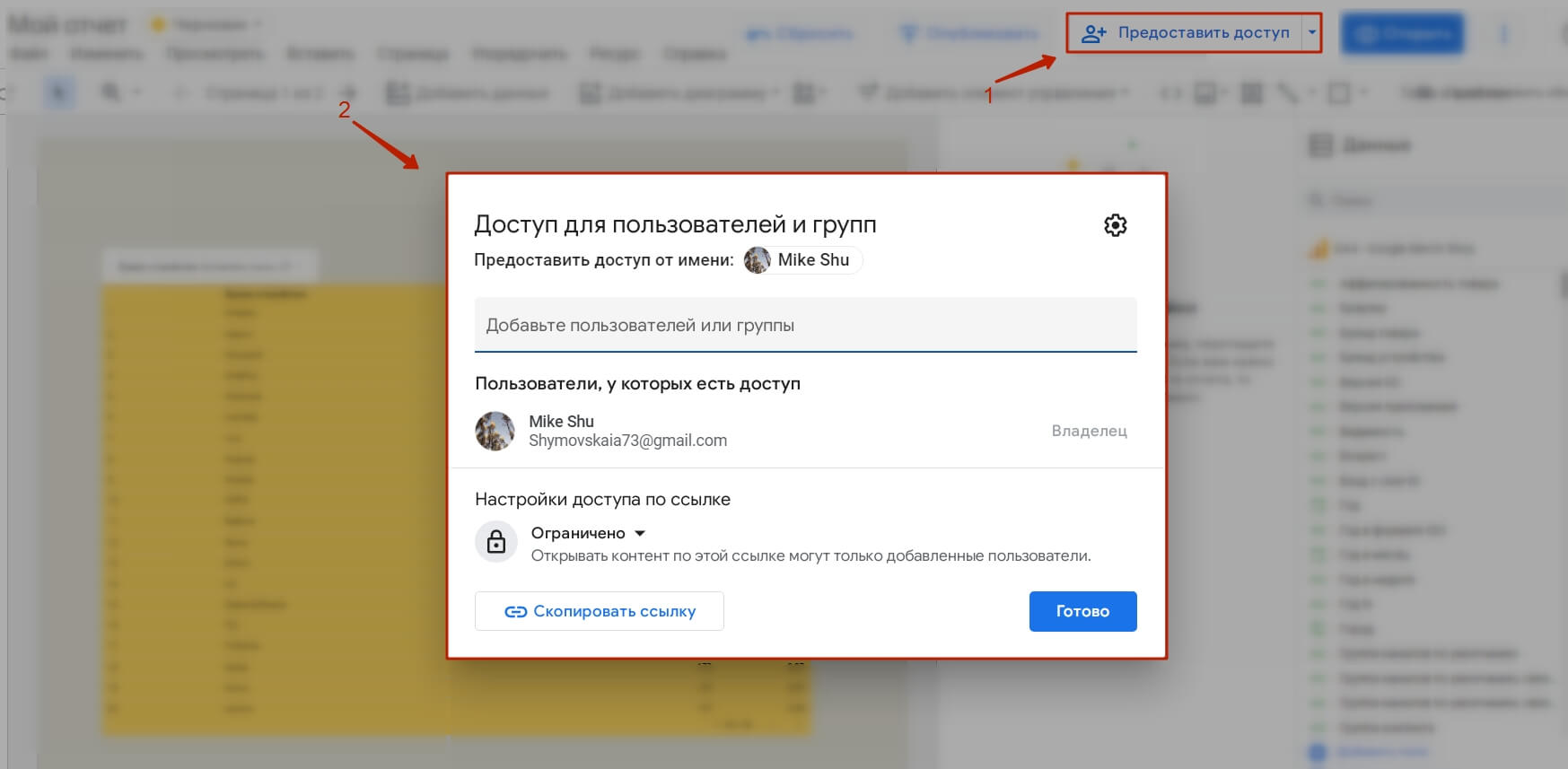This screenshot has height=769, width=1568.
Task: Click Mike Shu's avatar in access list
Action: [495, 431]
